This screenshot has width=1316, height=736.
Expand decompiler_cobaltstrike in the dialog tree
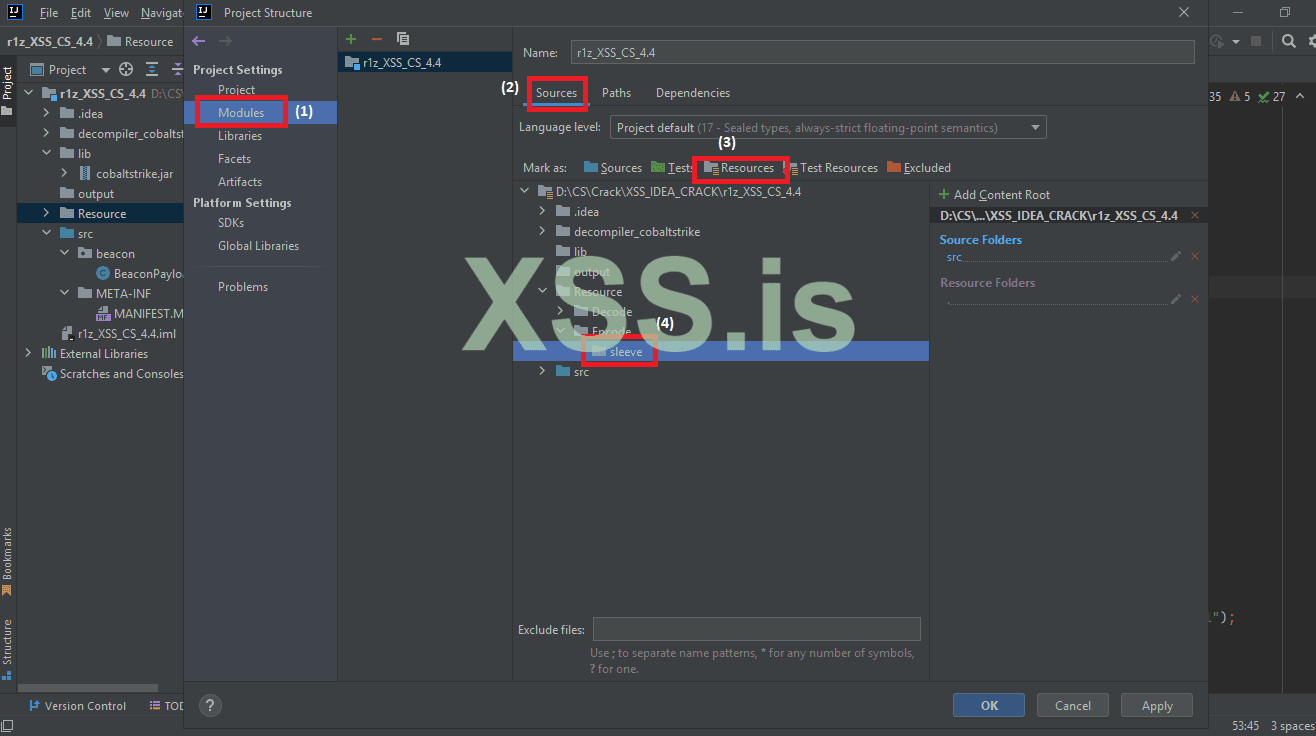542,231
